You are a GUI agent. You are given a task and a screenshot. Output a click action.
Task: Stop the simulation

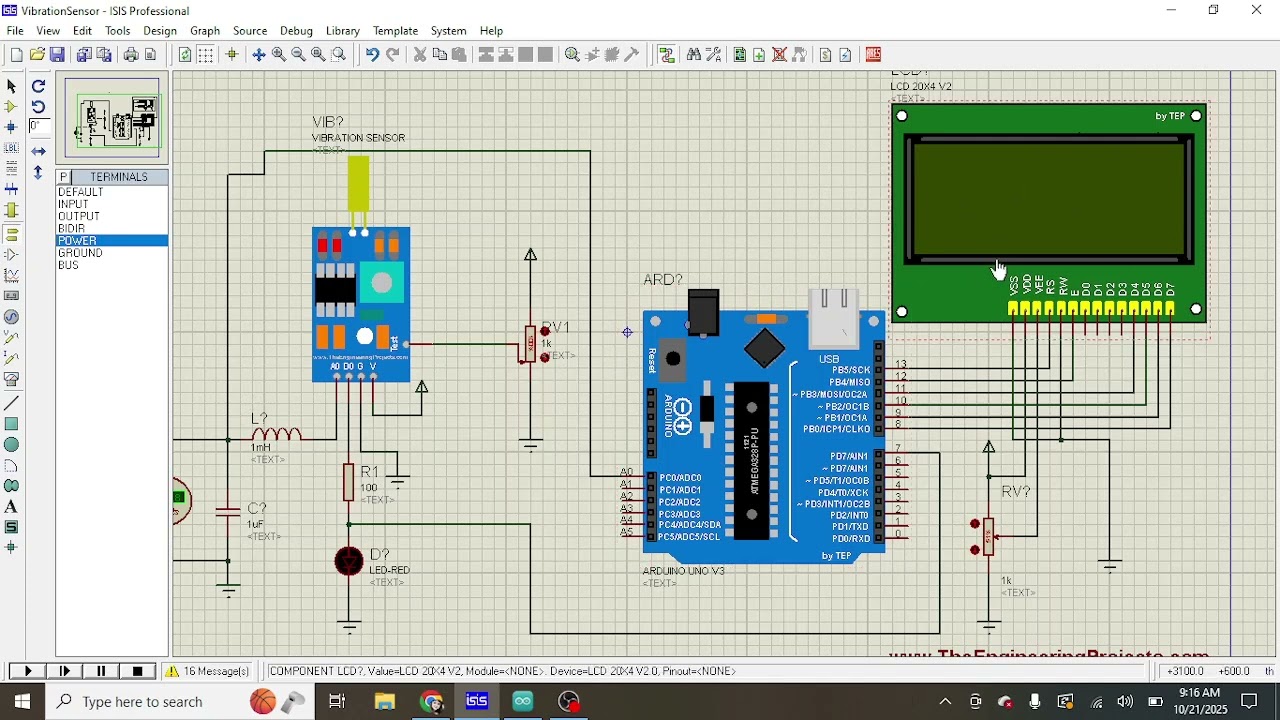click(x=138, y=671)
